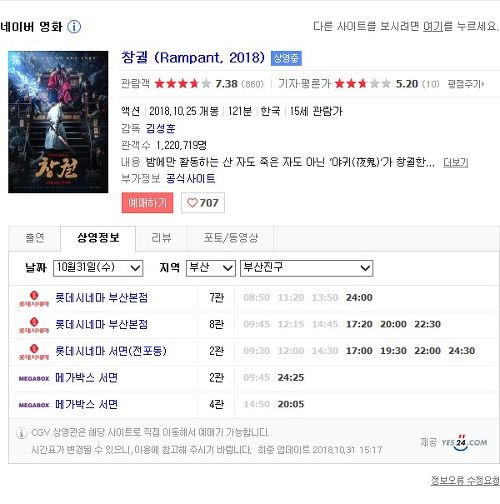Switch to the 출연 tab
This screenshot has width=500, height=504.
tap(35, 238)
